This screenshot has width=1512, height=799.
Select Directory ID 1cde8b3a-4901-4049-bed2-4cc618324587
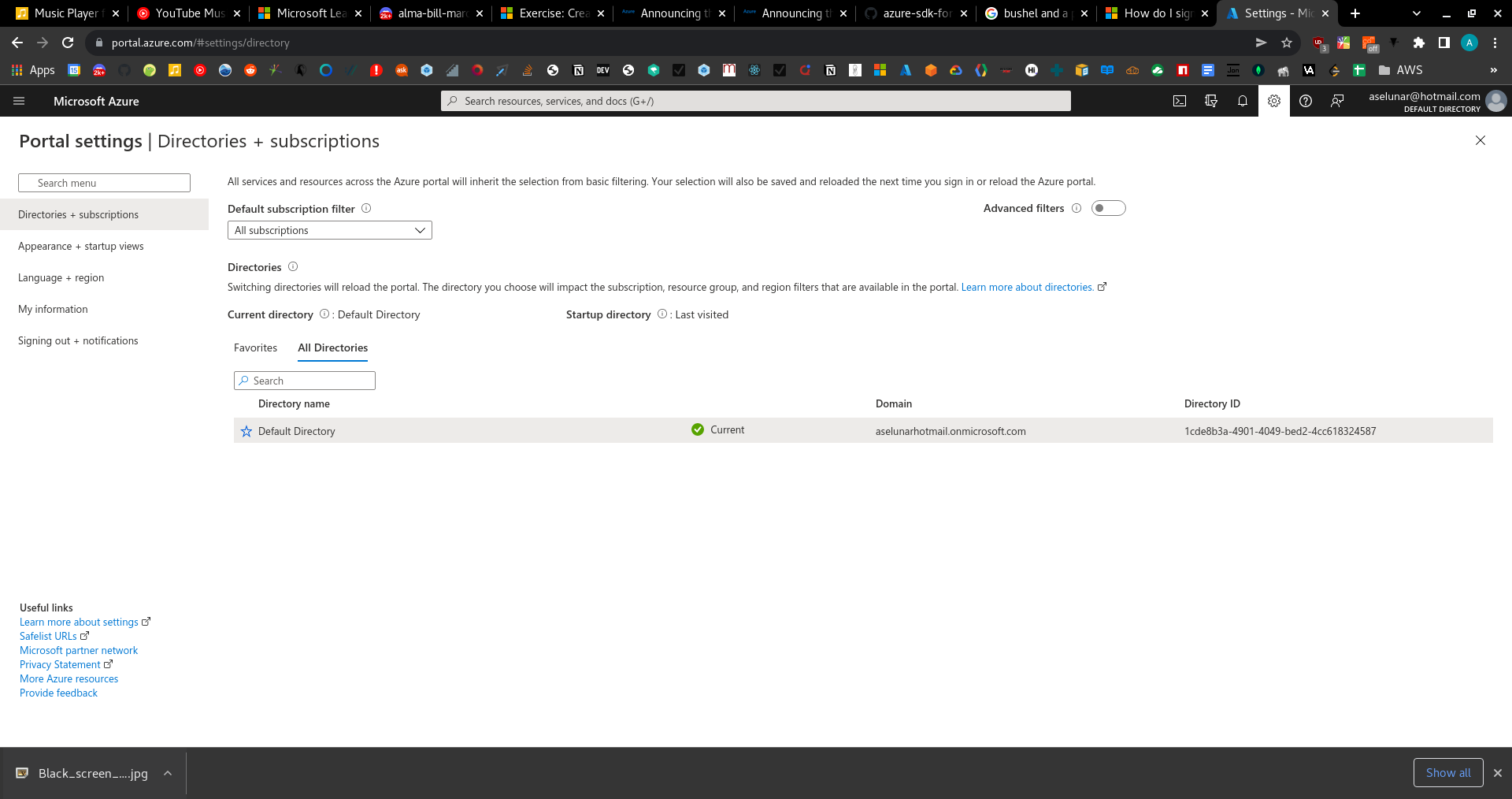[1280, 431]
